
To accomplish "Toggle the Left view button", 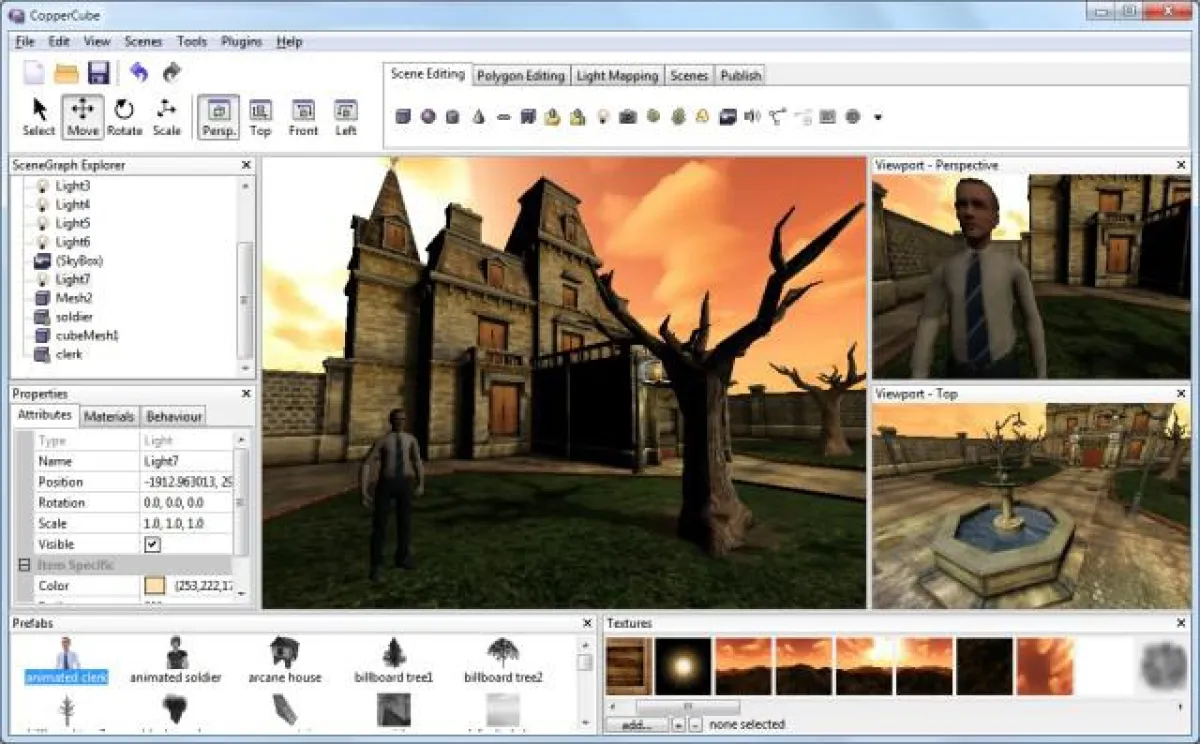I will (346, 116).
